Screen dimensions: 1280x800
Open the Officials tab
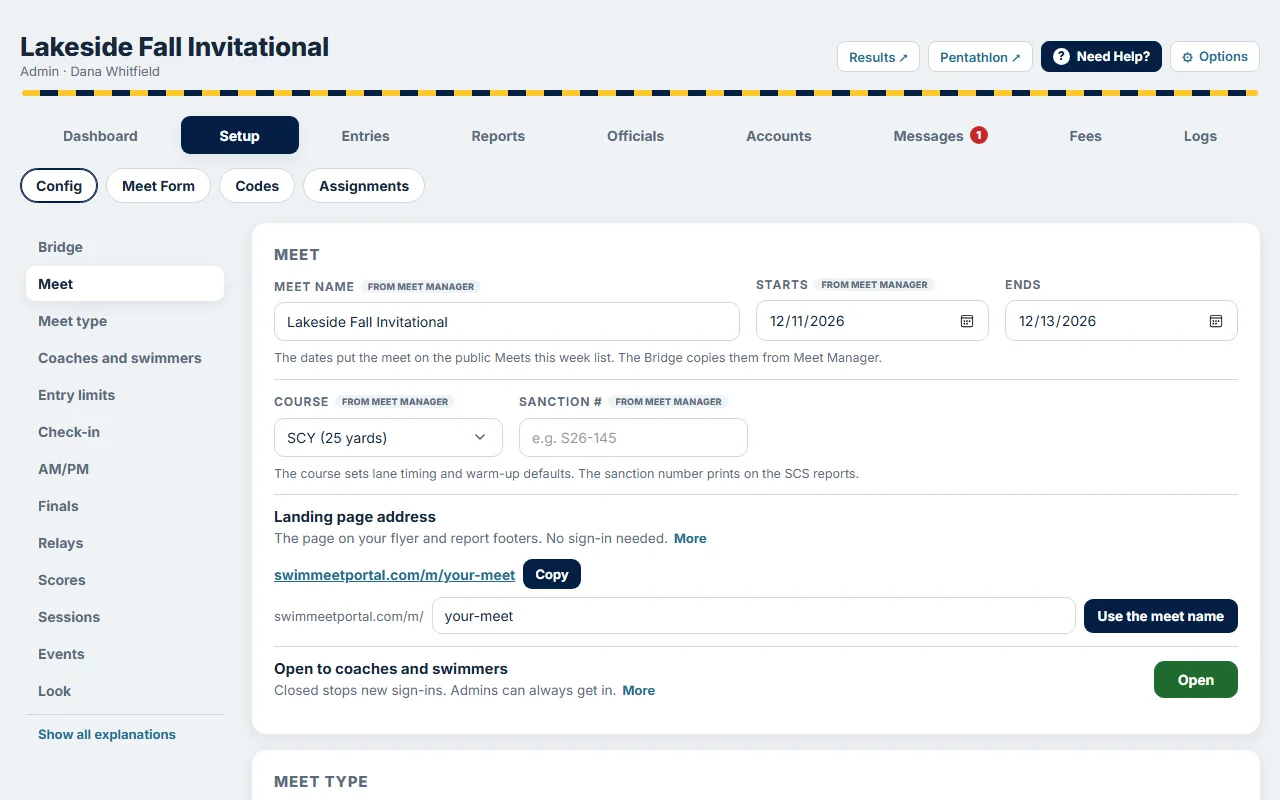click(x=635, y=136)
